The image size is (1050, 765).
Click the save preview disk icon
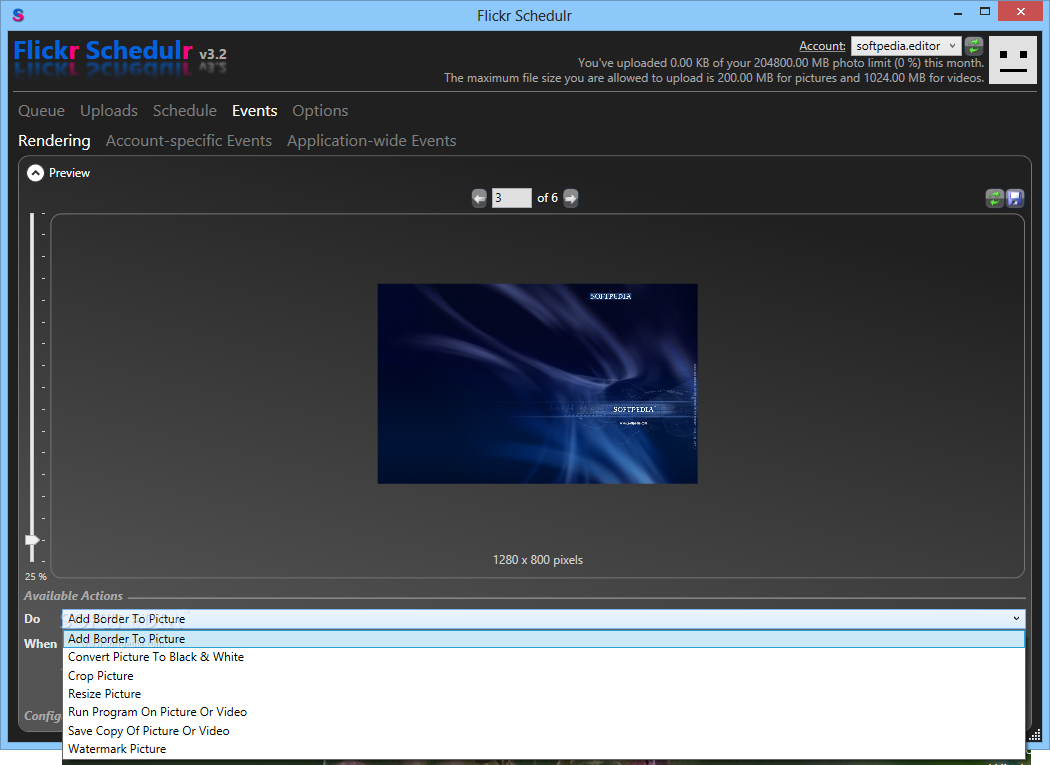pyautogui.click(x=1015, y=198)
